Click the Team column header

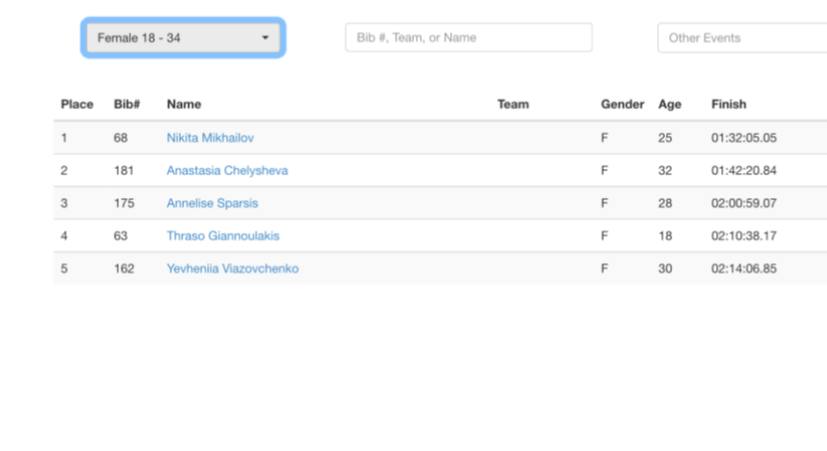tap(513, 104)
